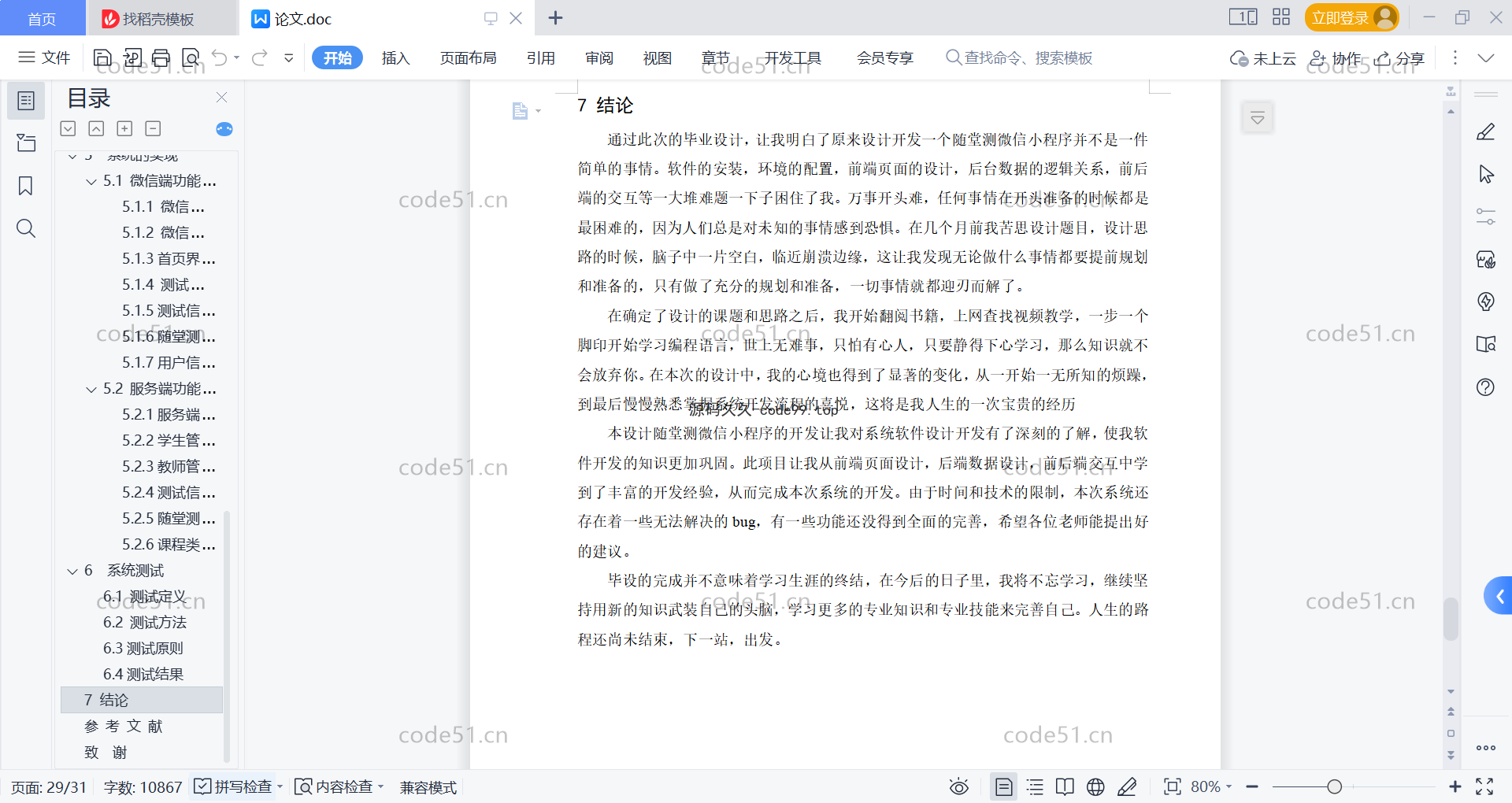Click fit page zoom icon

pyautogui.click(x=1173, y=786)
